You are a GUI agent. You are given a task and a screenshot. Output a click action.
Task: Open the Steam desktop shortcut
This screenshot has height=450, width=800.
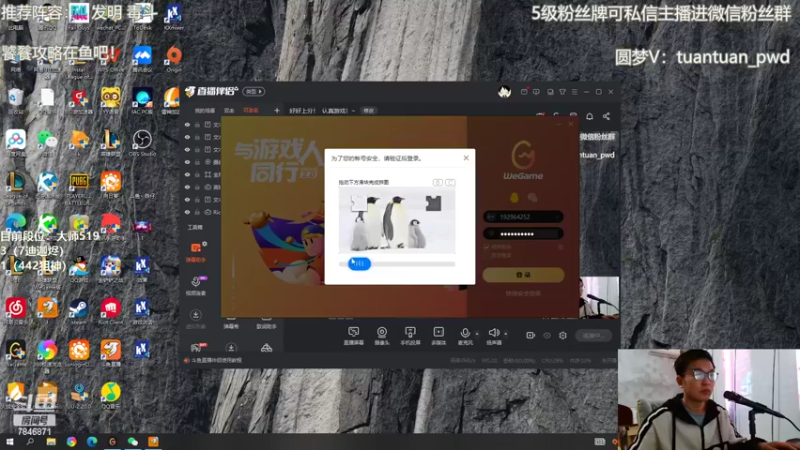79,310
